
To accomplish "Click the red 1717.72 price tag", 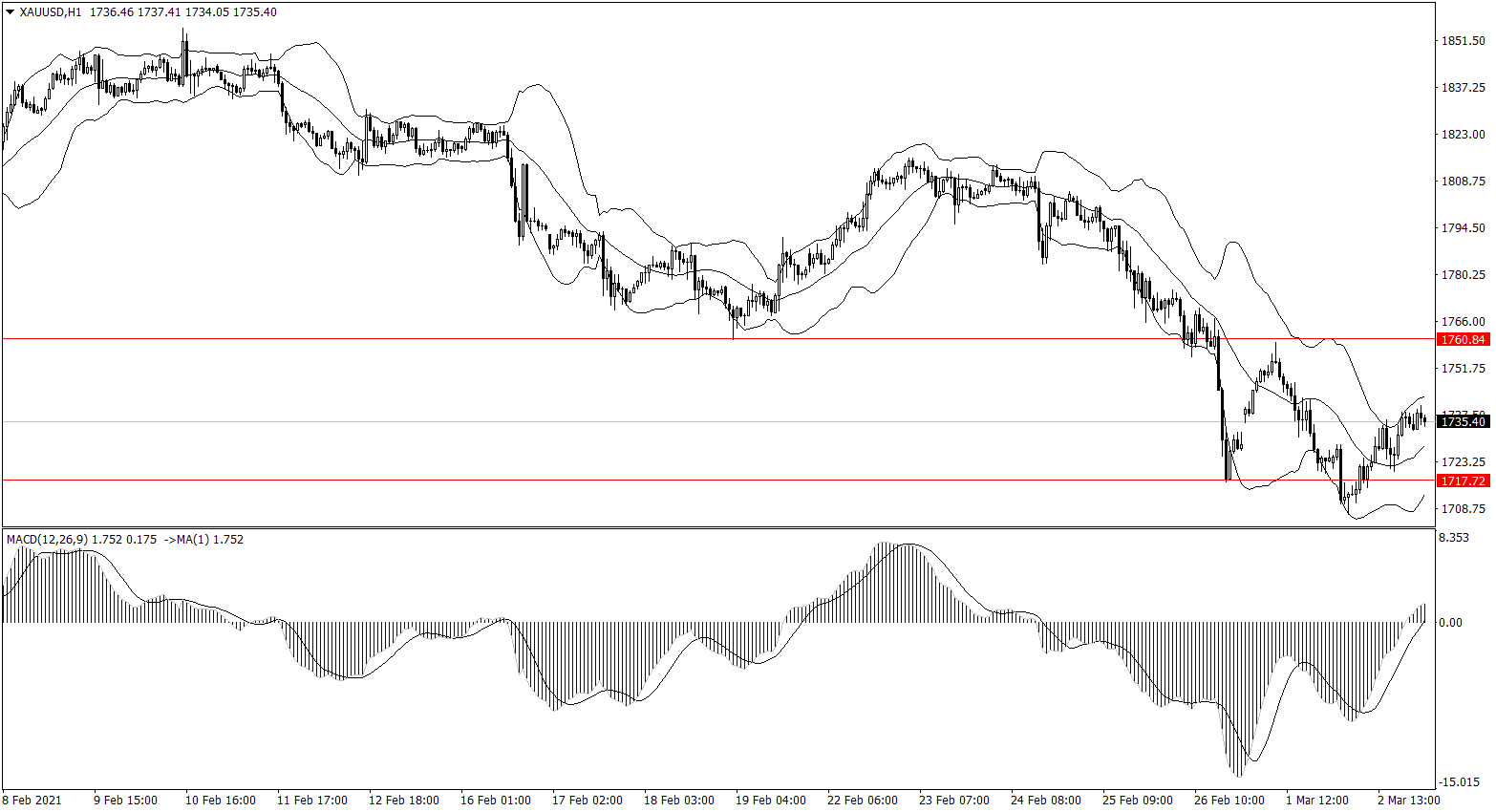I will (1463, 481).
